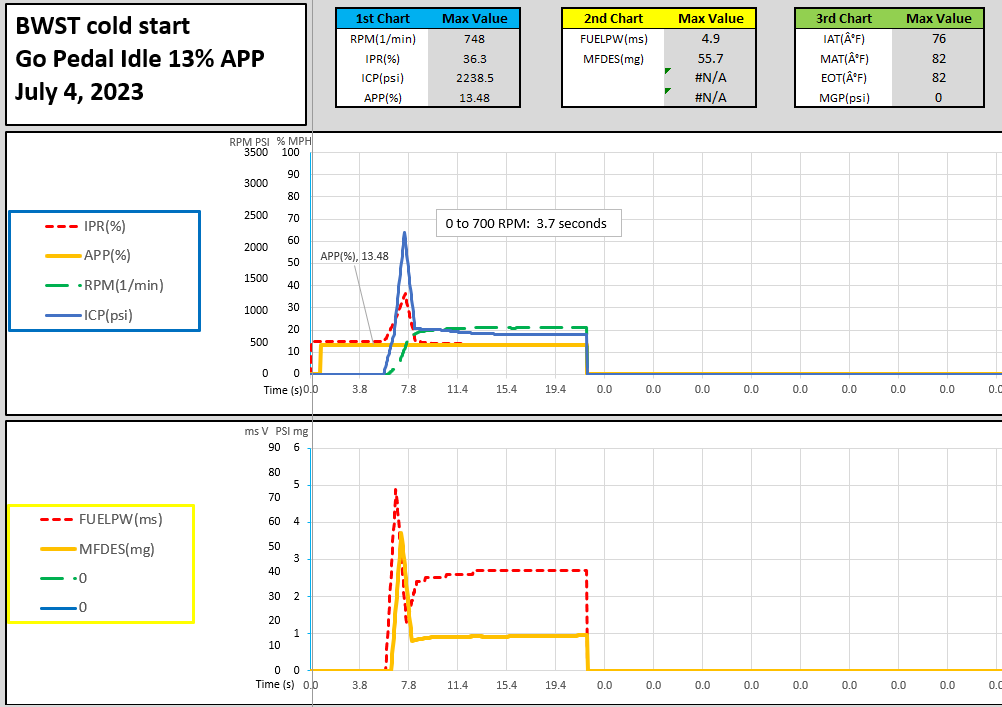Screen dimensions: 1002x707
Task: Select the RPM max value cell 748
Action: pyautogui.click(x=475, y=39)
